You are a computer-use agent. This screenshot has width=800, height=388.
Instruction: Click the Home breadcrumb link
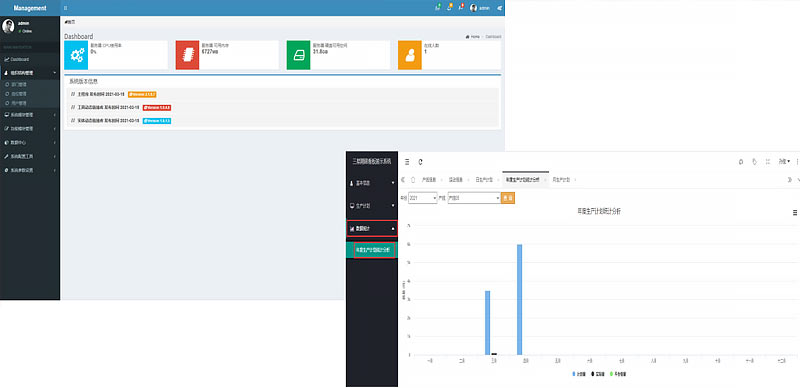click(473, 37)
